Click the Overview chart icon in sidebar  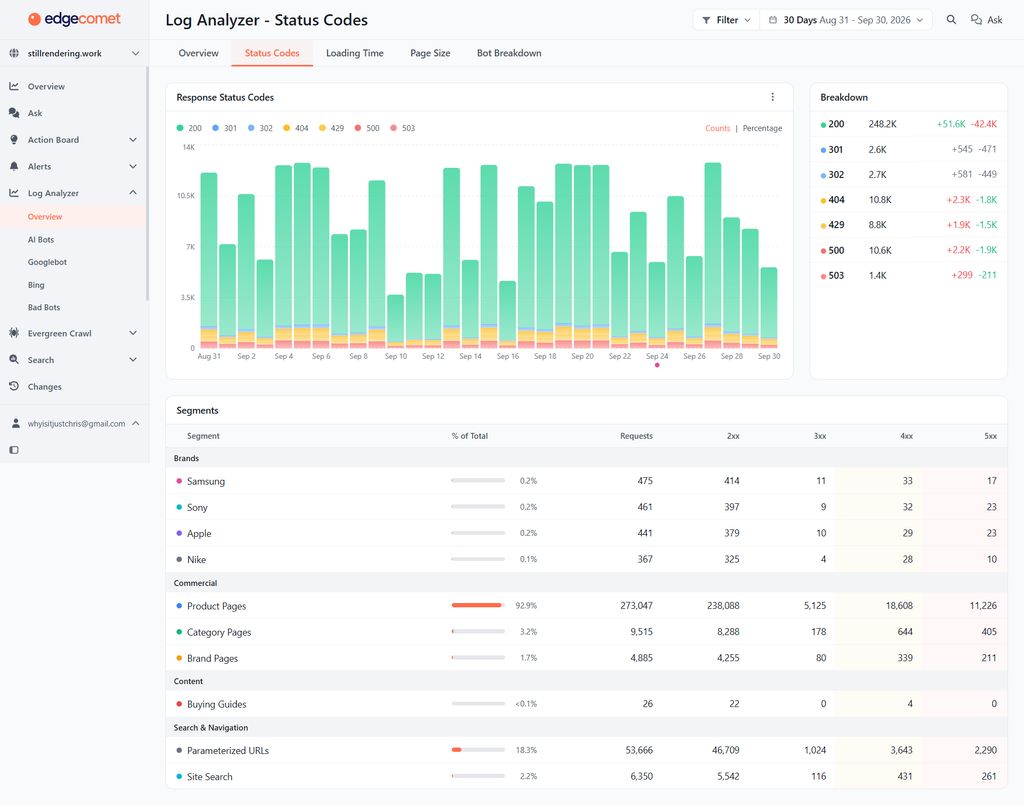(x=14, y=86)
